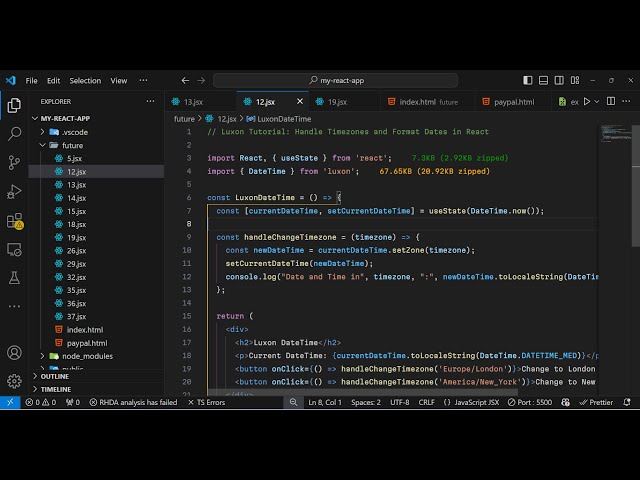Expand the OUTLINE section
Image resolution: width=640 pixels, height=480 pixels.
click(x=55, y=376)
